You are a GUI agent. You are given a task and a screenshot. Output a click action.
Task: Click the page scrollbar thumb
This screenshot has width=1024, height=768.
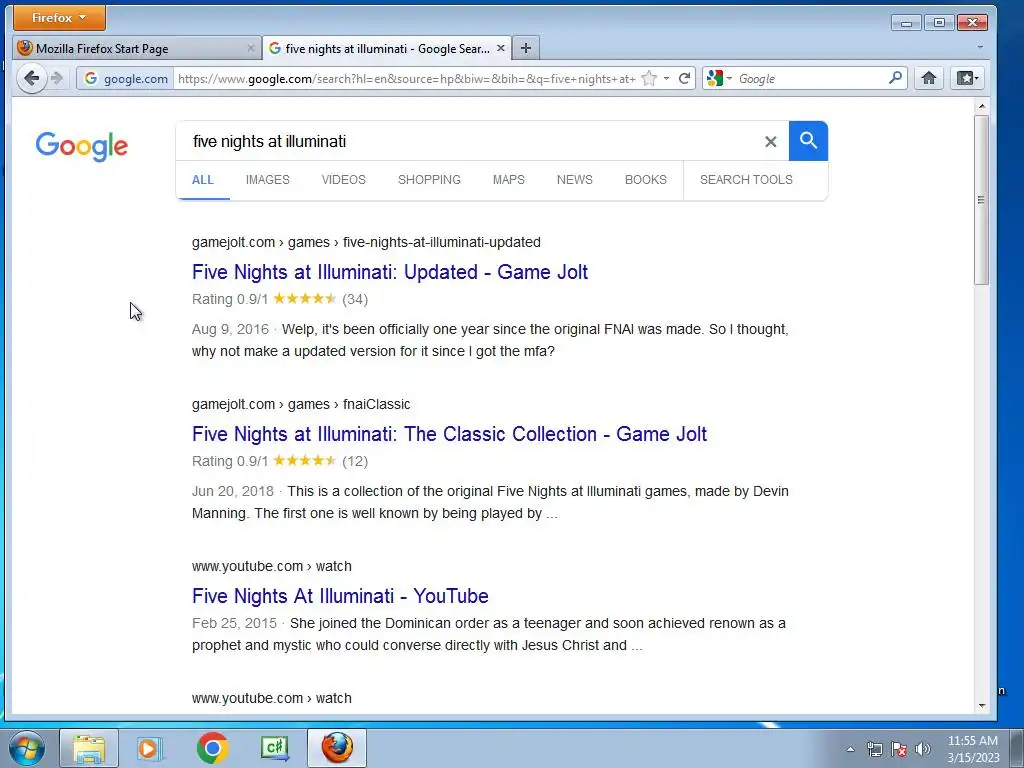pyautogui.click(x=981, y=200)
